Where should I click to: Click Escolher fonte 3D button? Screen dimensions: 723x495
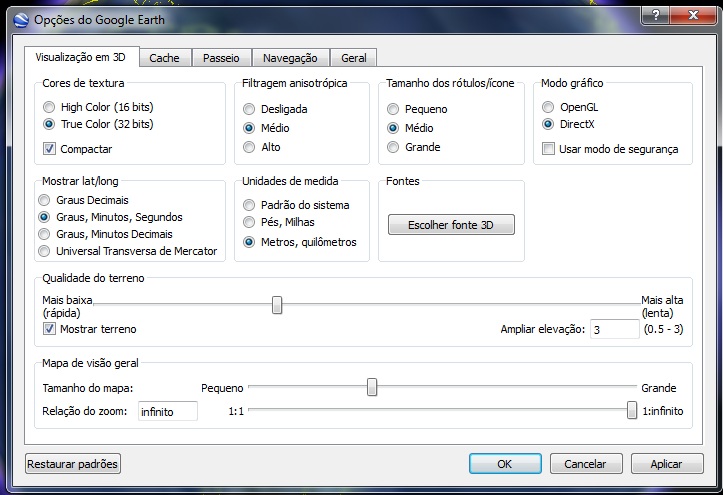(451, 225)
